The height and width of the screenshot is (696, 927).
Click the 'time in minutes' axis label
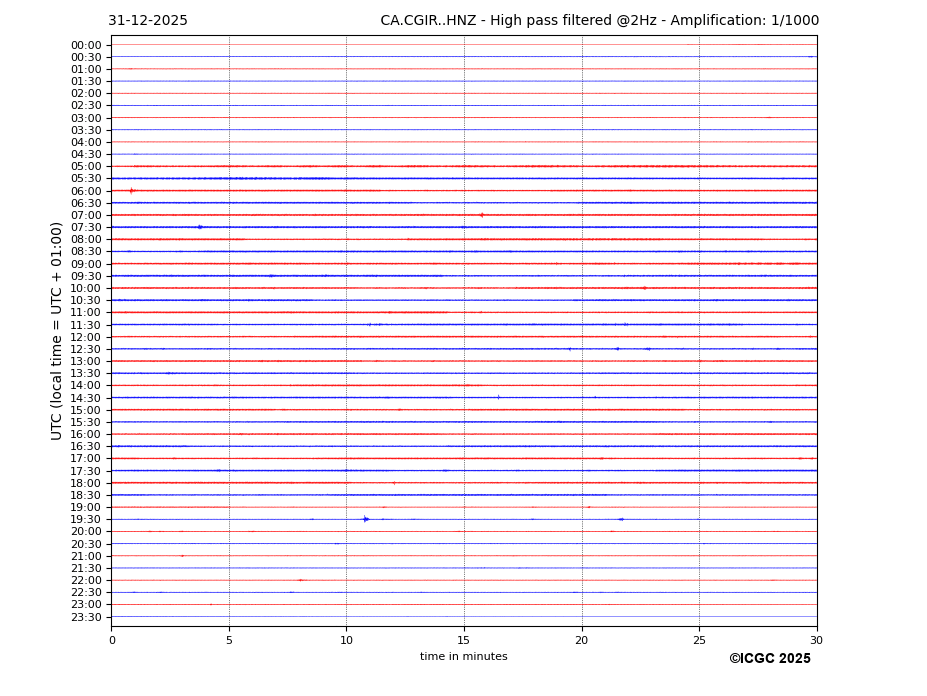tap(463, 657)
